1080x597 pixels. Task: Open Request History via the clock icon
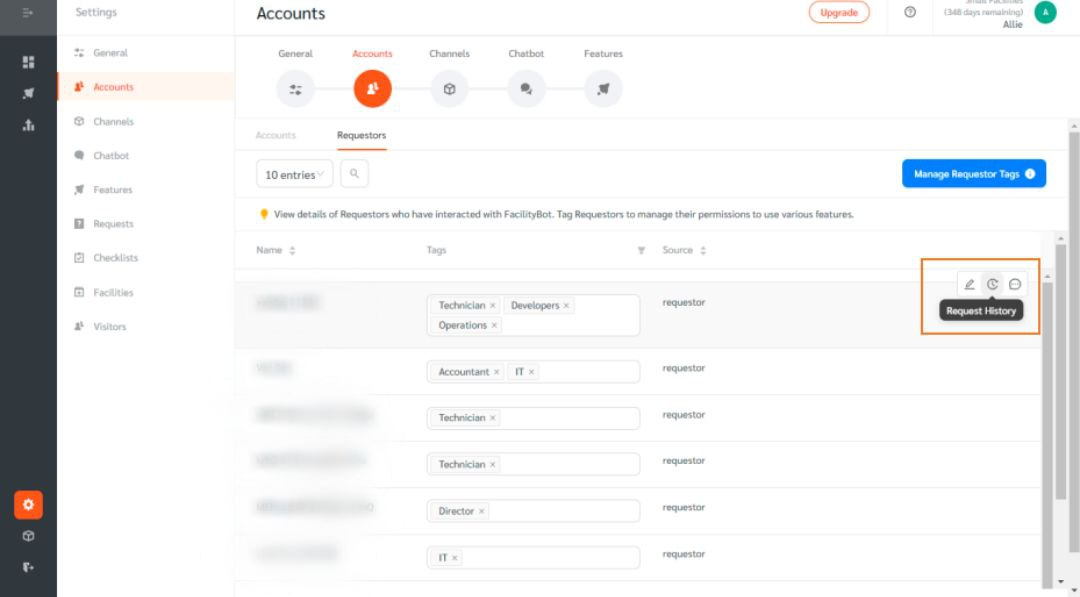pyautogui.click(x=991, y=283)
